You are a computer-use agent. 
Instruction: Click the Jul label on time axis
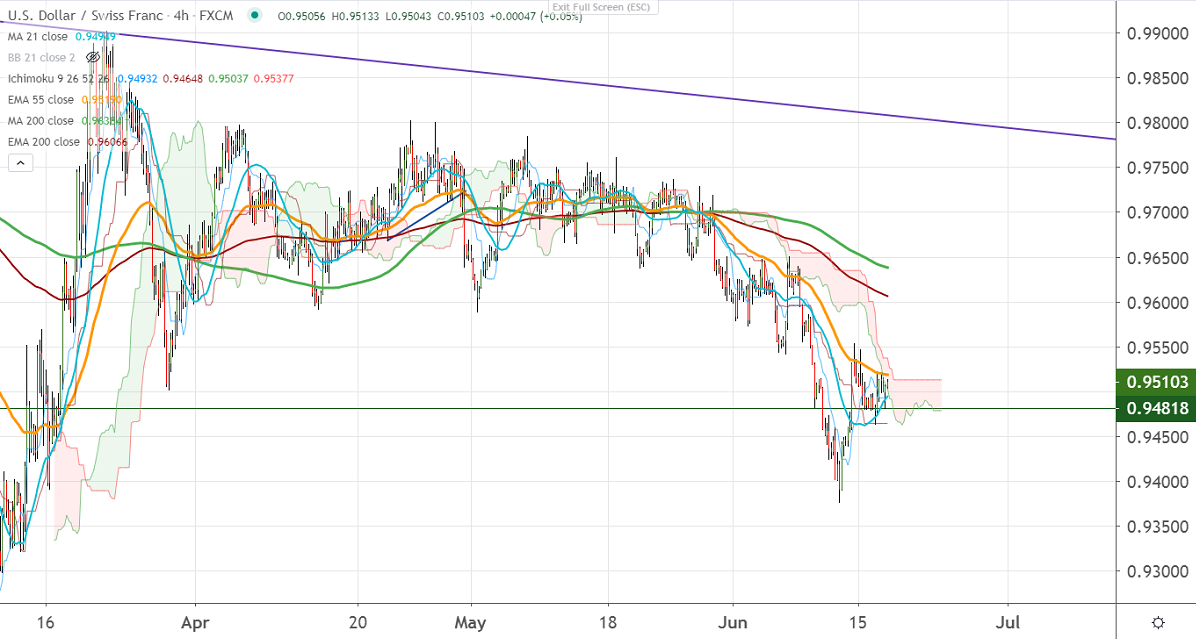pyautogui.click(x=1008, y=622)
